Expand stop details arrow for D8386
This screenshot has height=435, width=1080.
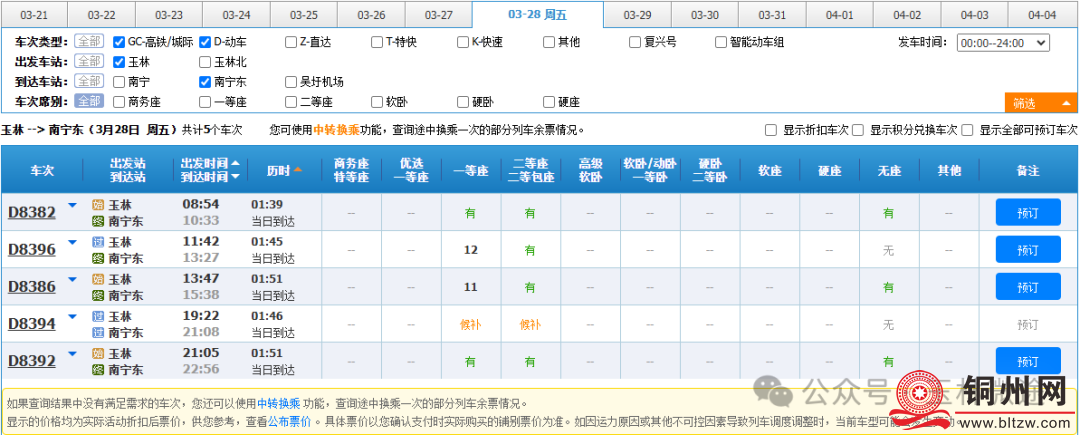[x=72, y=279]
